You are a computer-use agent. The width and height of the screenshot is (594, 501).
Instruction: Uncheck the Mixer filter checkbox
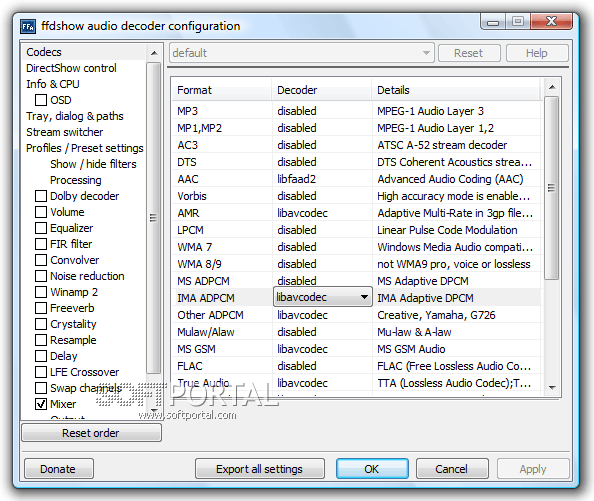41,404
